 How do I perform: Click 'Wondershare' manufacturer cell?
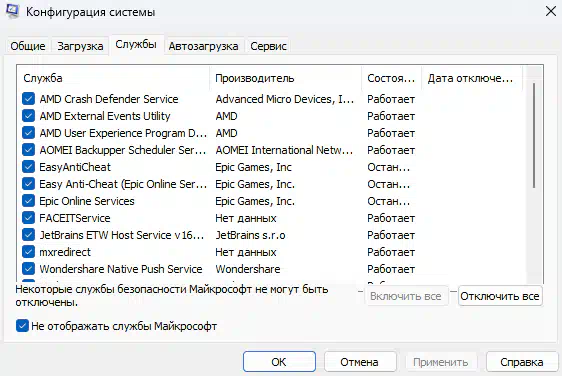click(x=248, y=269)
